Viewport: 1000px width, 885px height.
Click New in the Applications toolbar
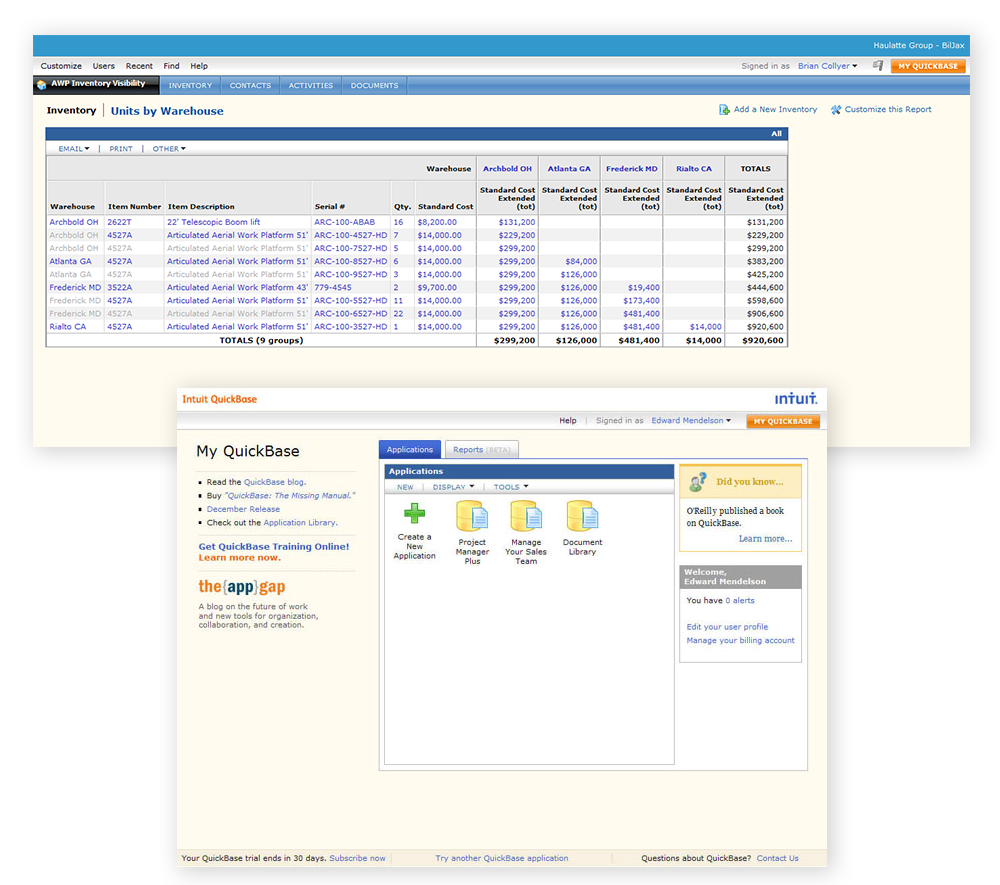click(x=405, y=487)
